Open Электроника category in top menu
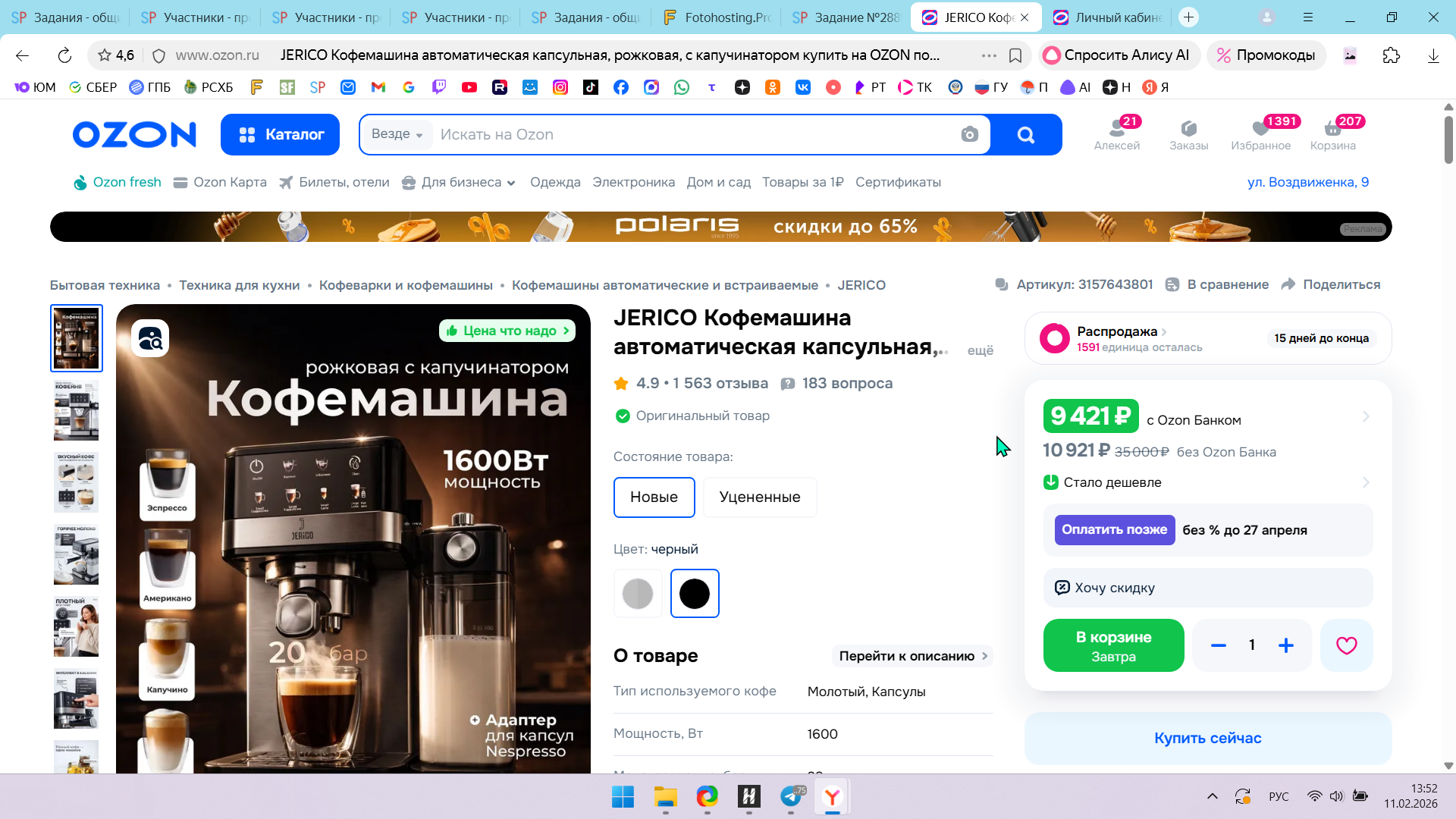Viewport: 1456px width, 819px height. (633, 182)
